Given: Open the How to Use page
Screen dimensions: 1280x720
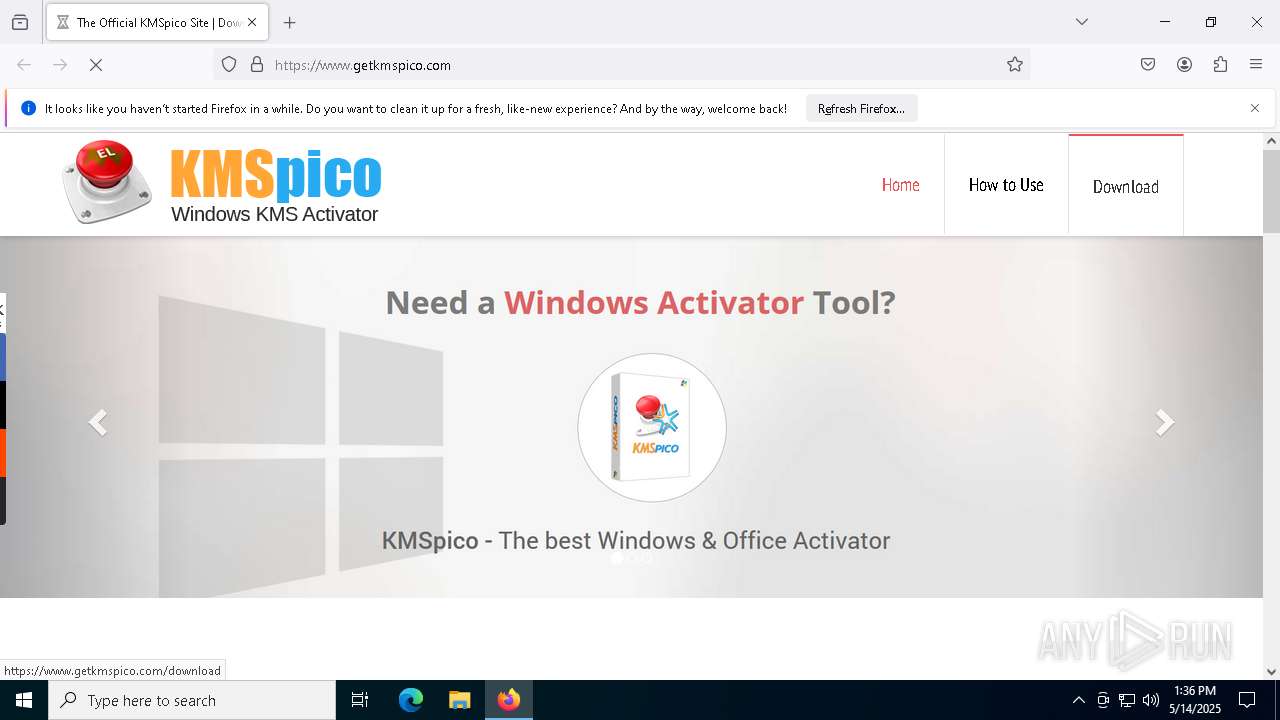Looking at the screenshot, I should pyautogui.click(x=1006, y=185).
